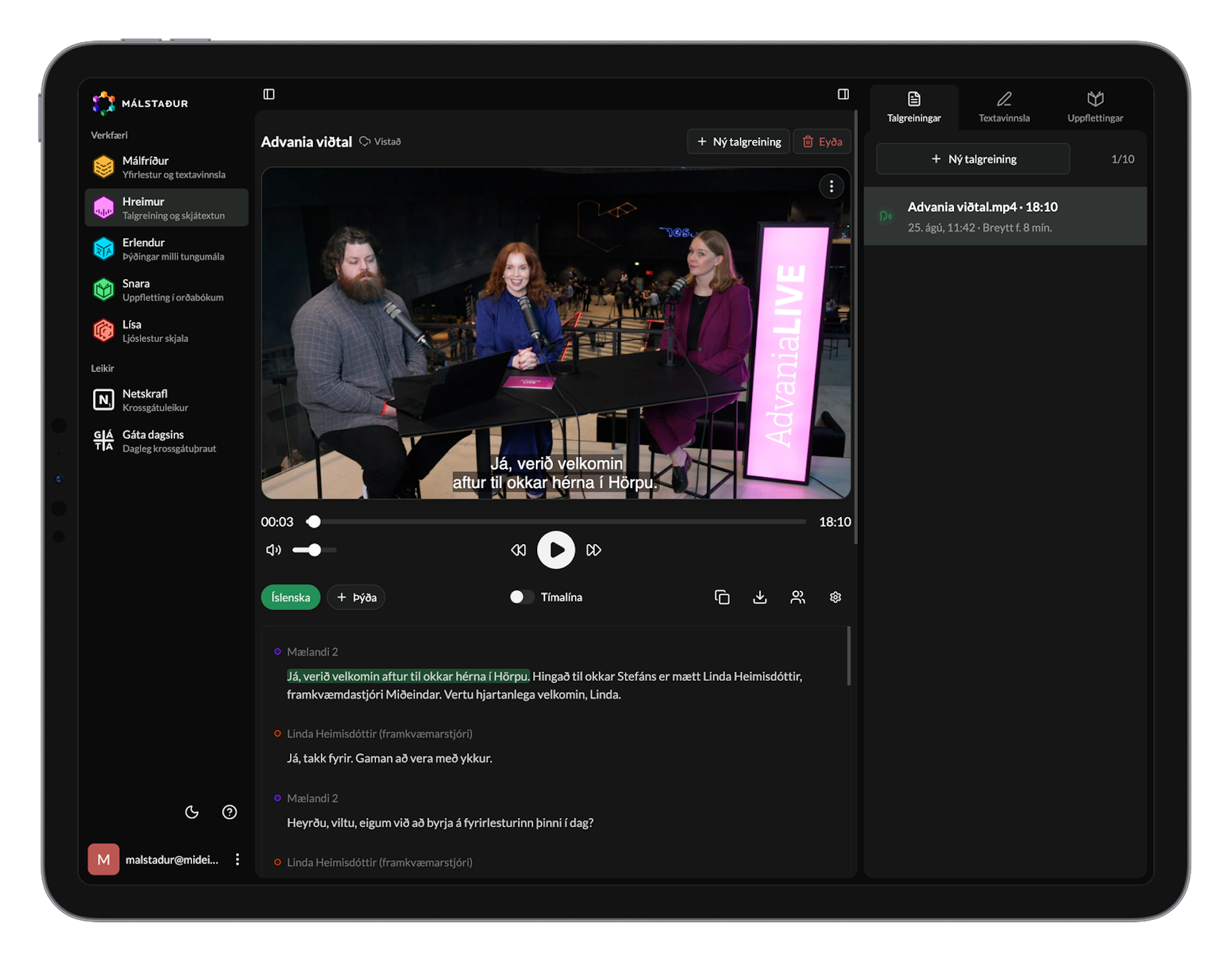The image size is (1232, 963).
Task: Open the speakers management icon
Action: [798, 597]
